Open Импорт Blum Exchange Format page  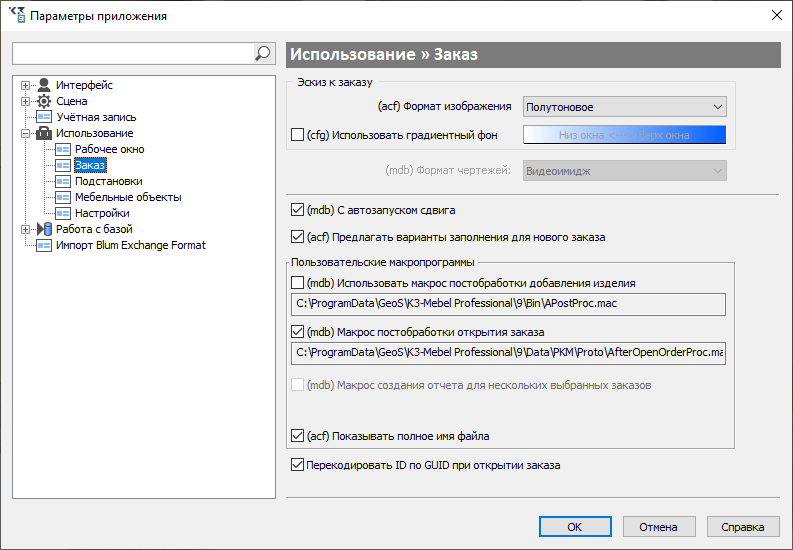click(131, 245)
